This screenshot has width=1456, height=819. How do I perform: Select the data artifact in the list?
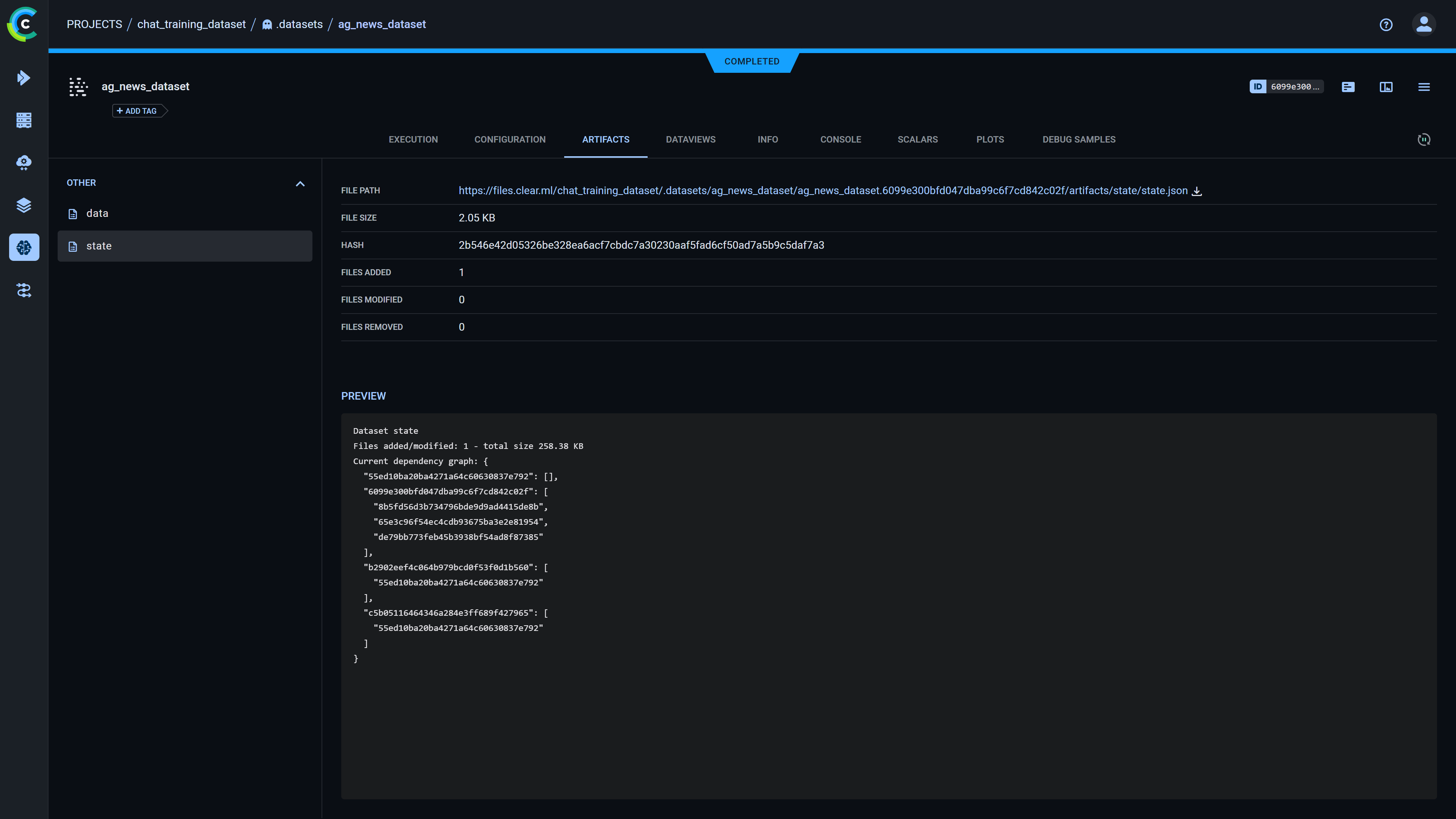click(x=97, y=213)
